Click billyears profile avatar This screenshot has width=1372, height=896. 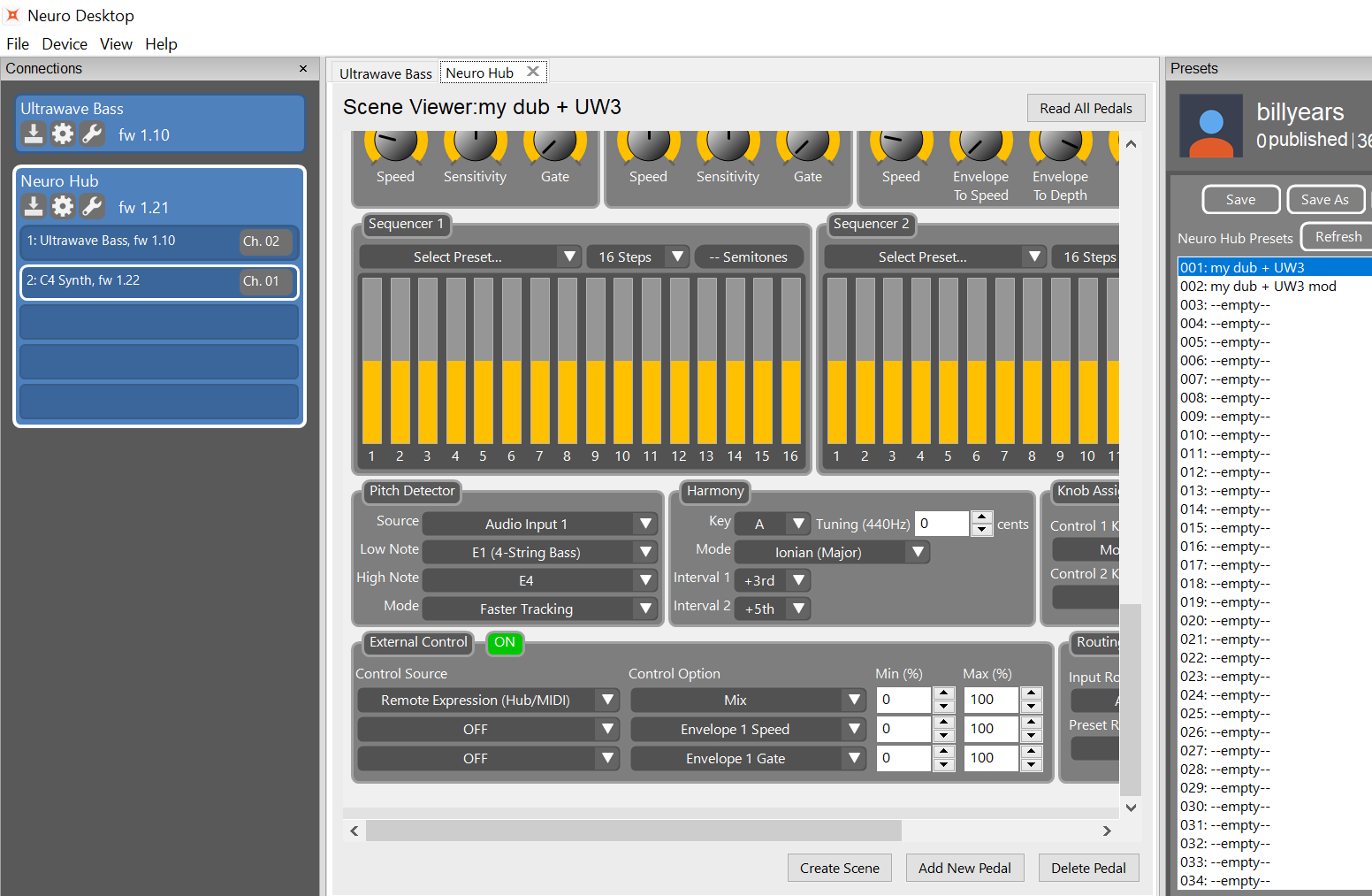[x=1211, y=126]
